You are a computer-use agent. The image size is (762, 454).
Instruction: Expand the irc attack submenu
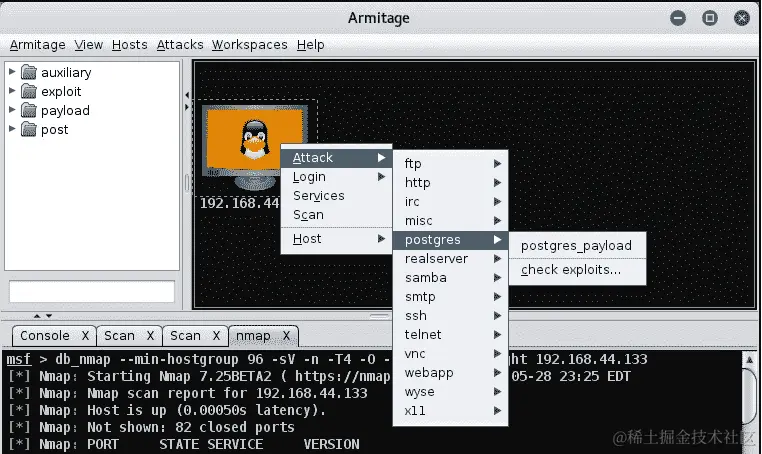point(450,201)
